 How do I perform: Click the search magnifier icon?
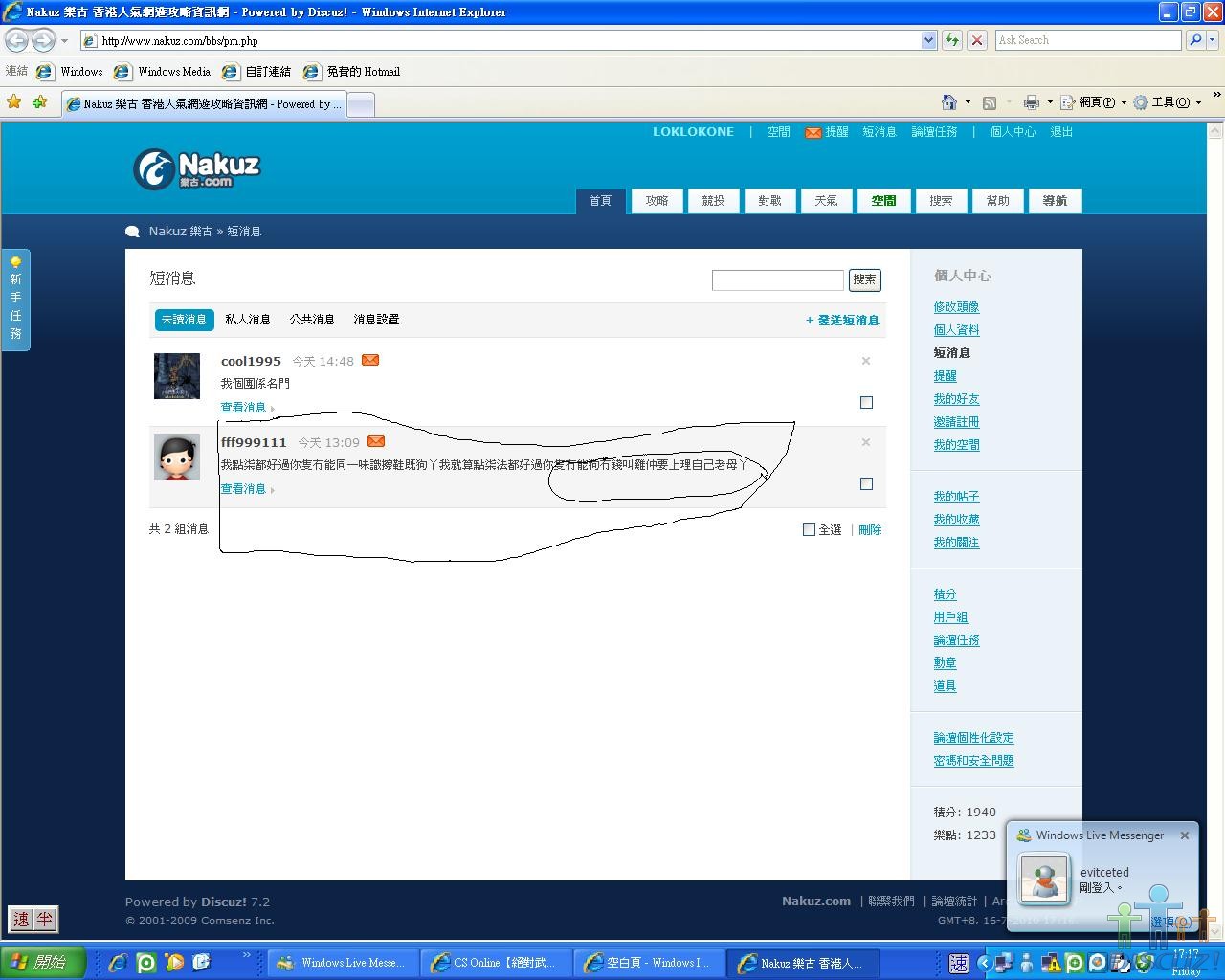tap(1194, 40)
